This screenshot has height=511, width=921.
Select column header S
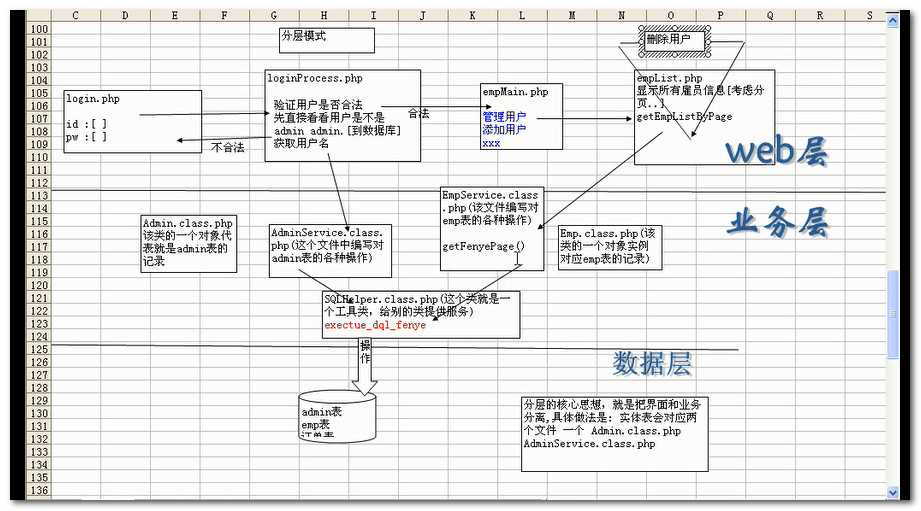point(870,16)
